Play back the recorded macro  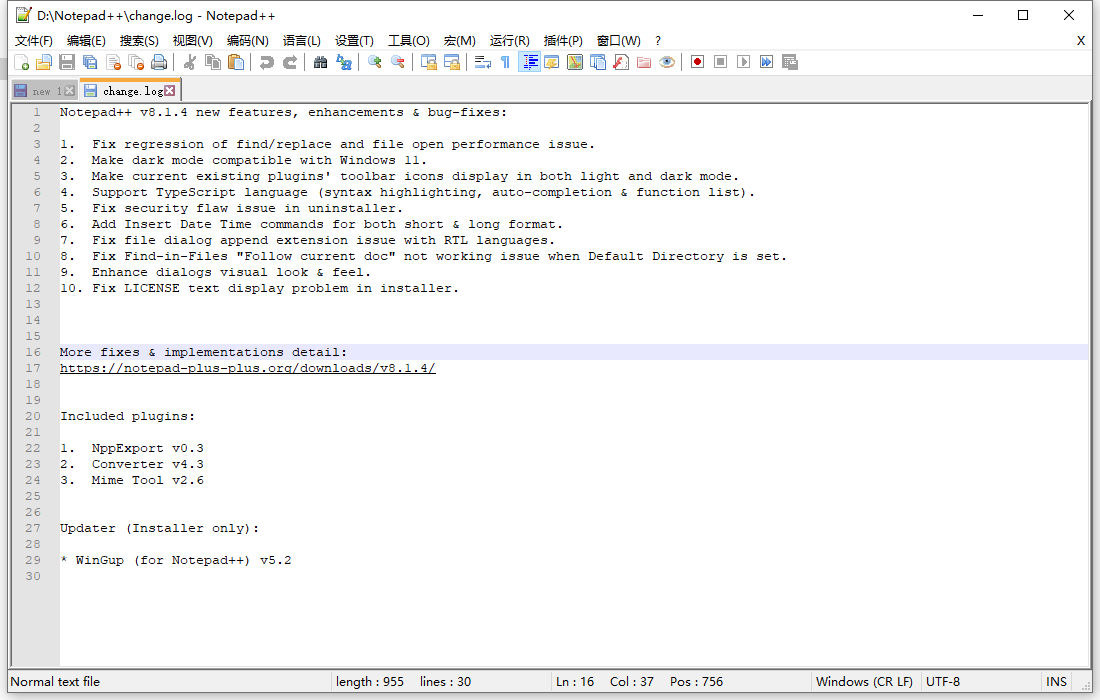coord(744,62)
